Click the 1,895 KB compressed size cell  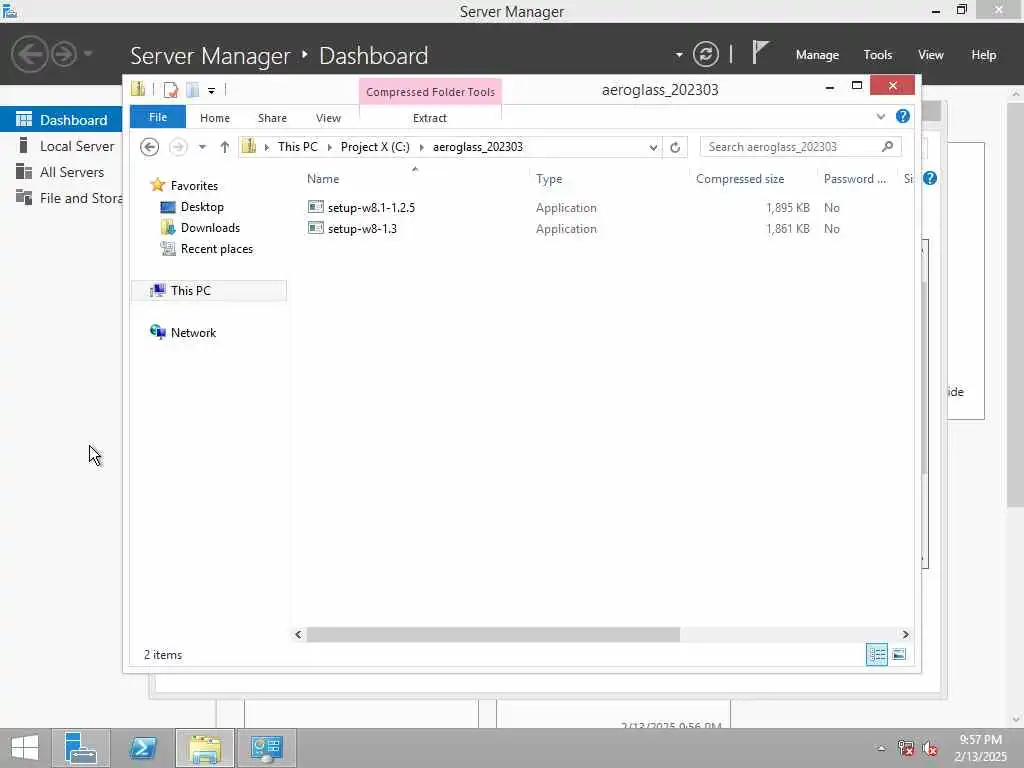click(x=788, y=208)
